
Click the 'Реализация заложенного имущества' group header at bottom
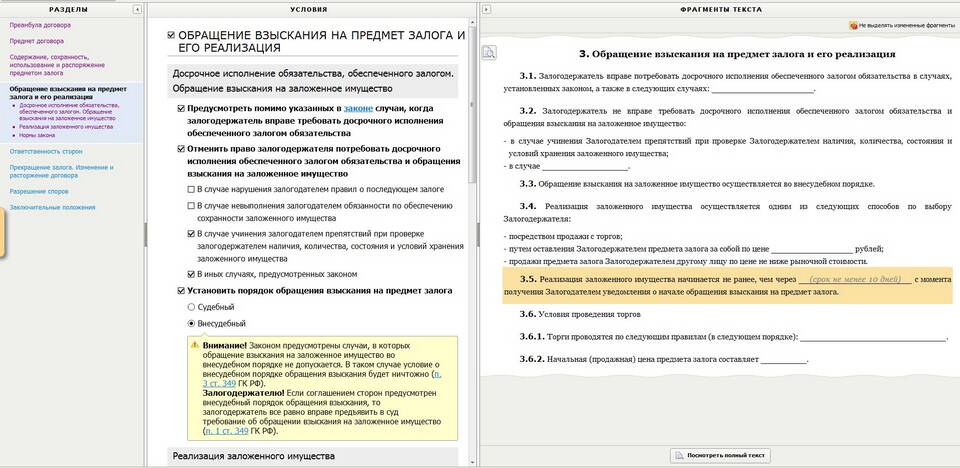(x=312, y=456)
